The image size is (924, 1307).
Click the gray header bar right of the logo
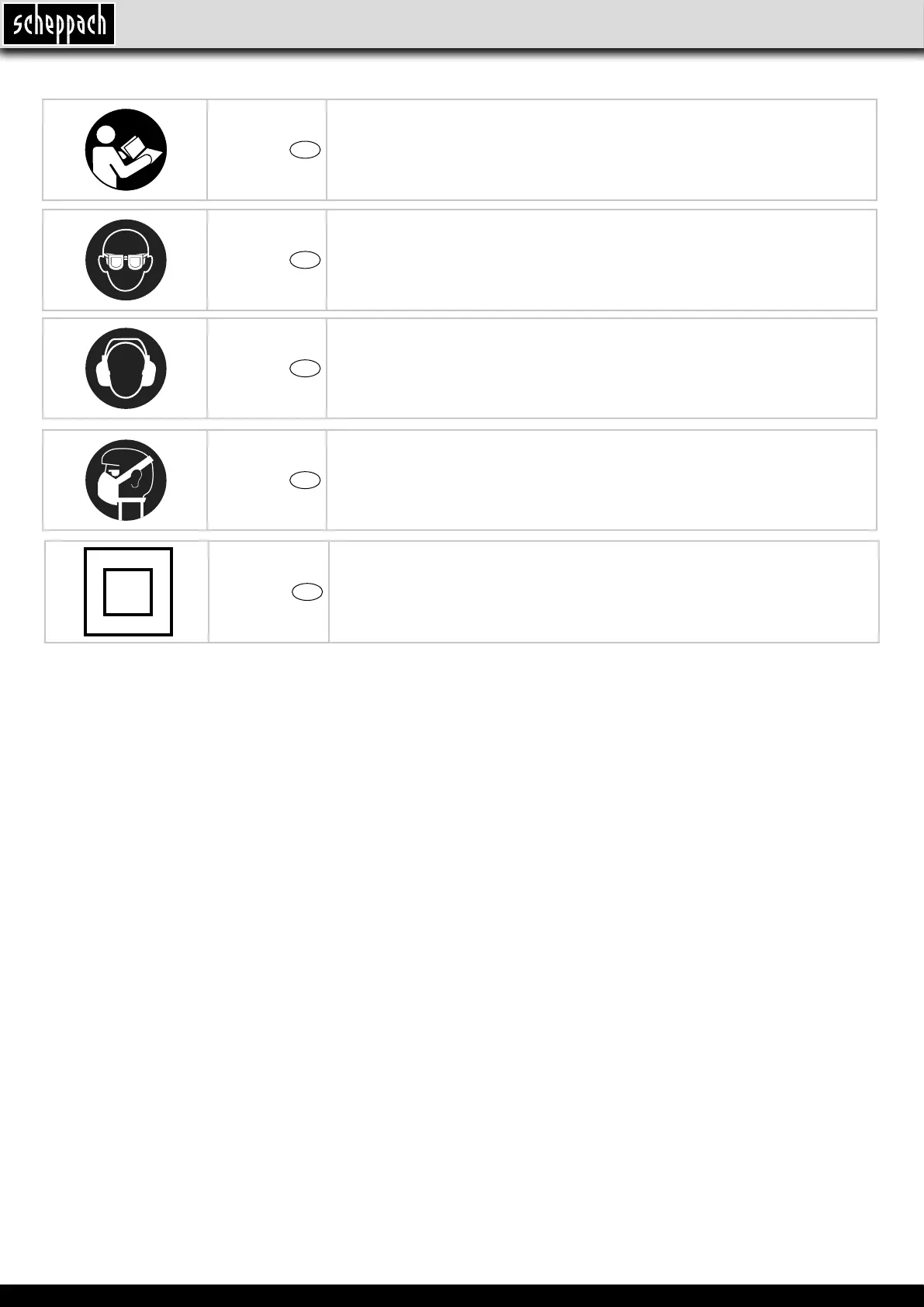click(x=520, y=24)
